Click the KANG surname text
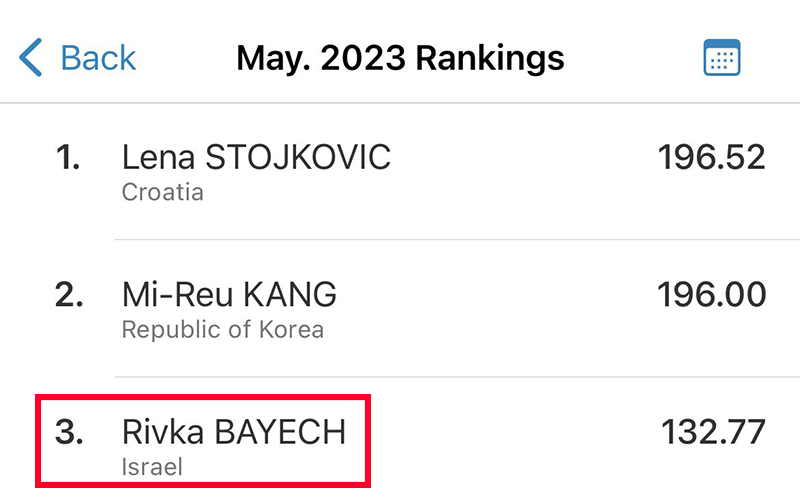 pos(289,294)
